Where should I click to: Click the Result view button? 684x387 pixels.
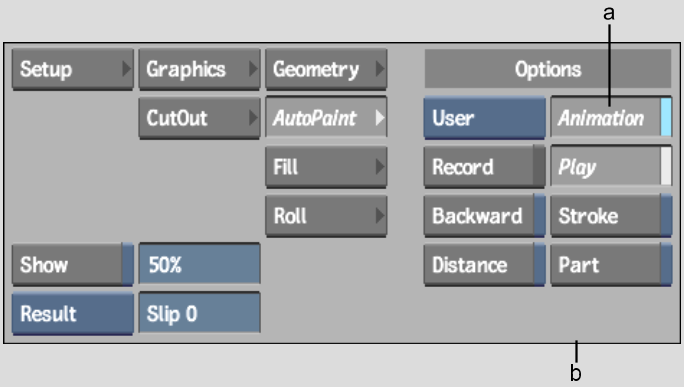73,314
